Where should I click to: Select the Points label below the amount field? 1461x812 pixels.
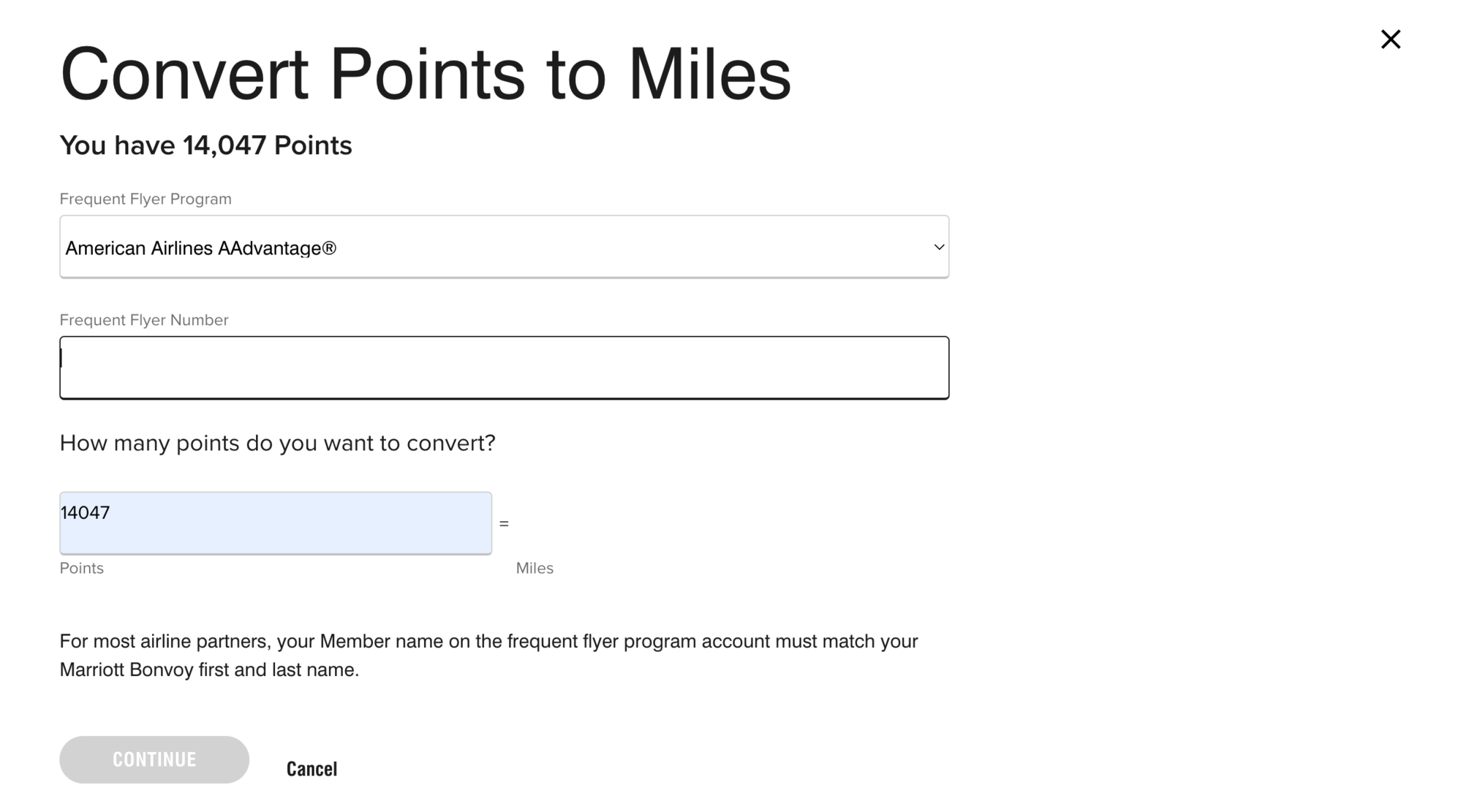click(x=81, y=568)
